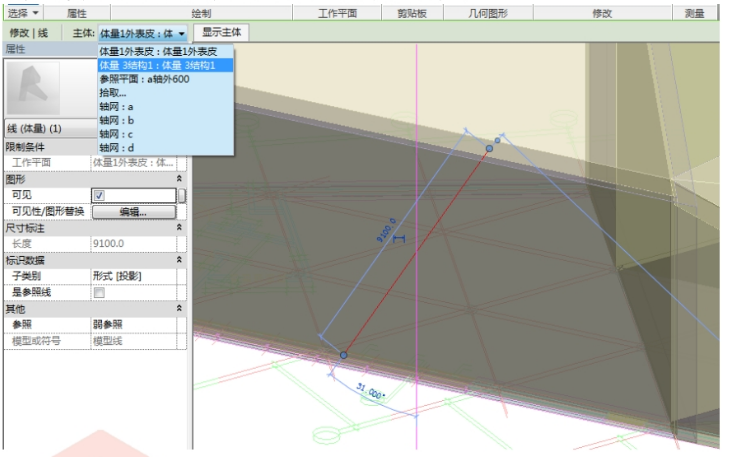730x457 pixels.
Task: Open the 主体 host combo box
Action: 142,34
